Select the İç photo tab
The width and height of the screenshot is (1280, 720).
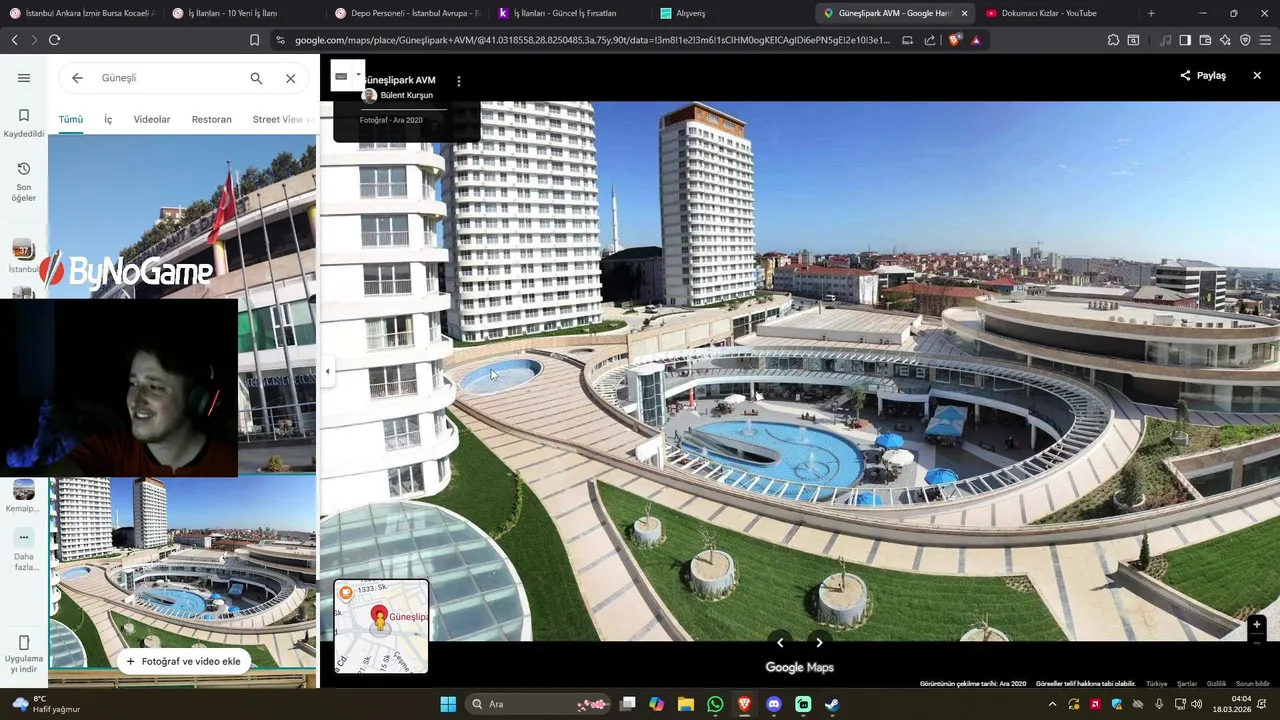click(x=108, y=119)
